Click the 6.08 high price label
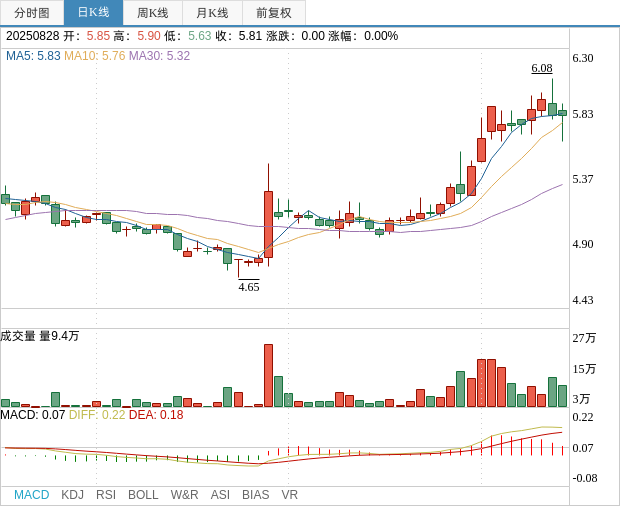This screenshot has height=506, width=620. pyautogui.click(x=542, y=68)
